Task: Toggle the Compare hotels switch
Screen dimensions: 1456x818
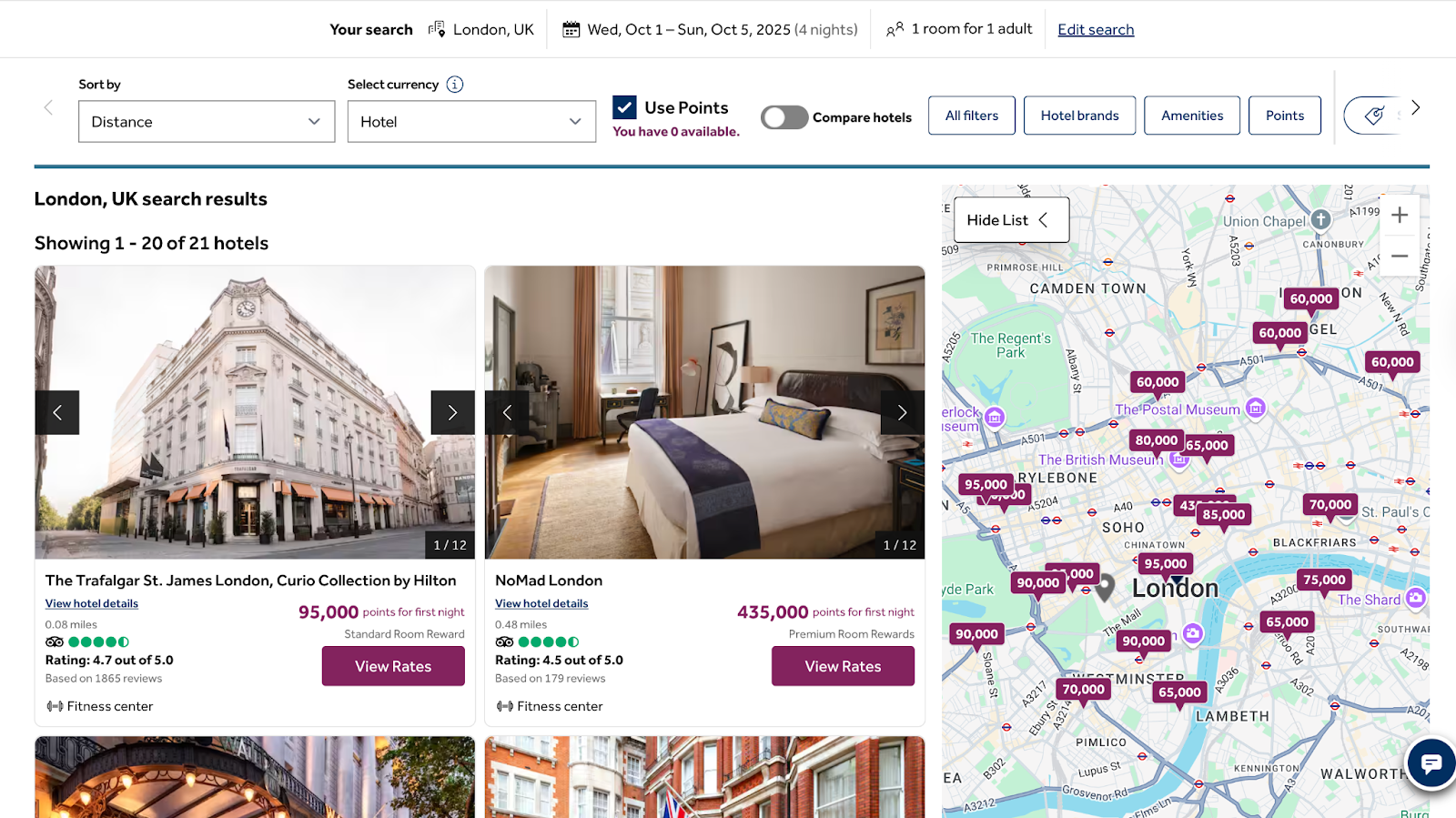Action: [x=784, y=117]
